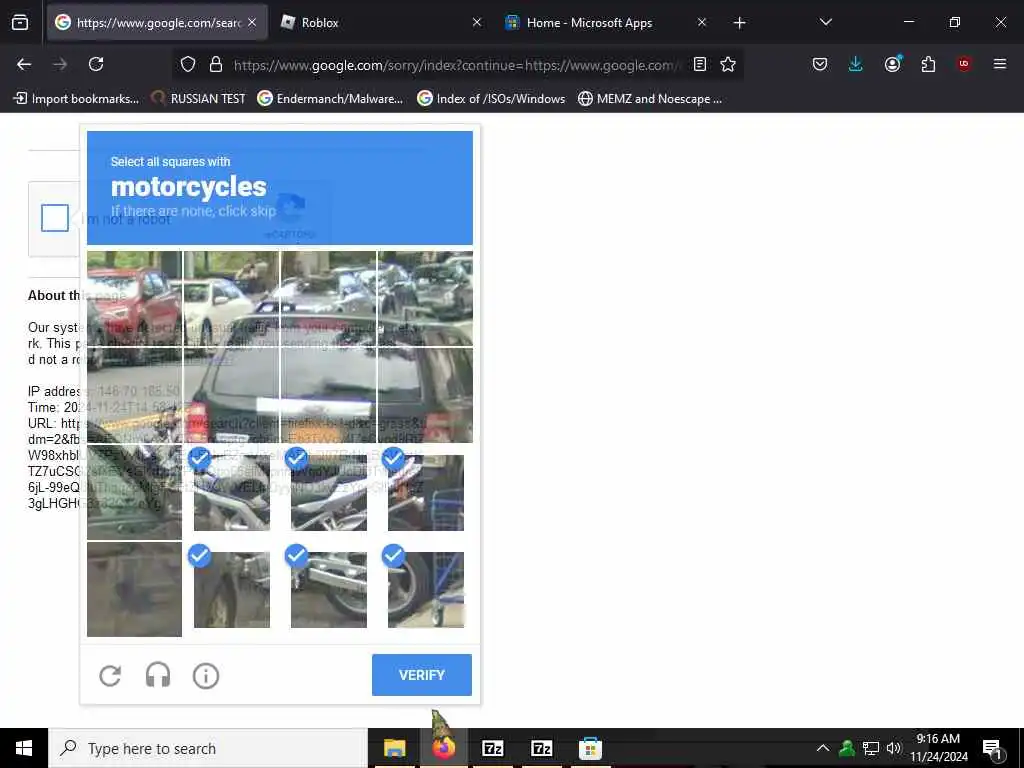The width and height of the screenshot is (1024, 768).
Task: Open the Firefox View icon at the tab strip's left
Action: 20,22
